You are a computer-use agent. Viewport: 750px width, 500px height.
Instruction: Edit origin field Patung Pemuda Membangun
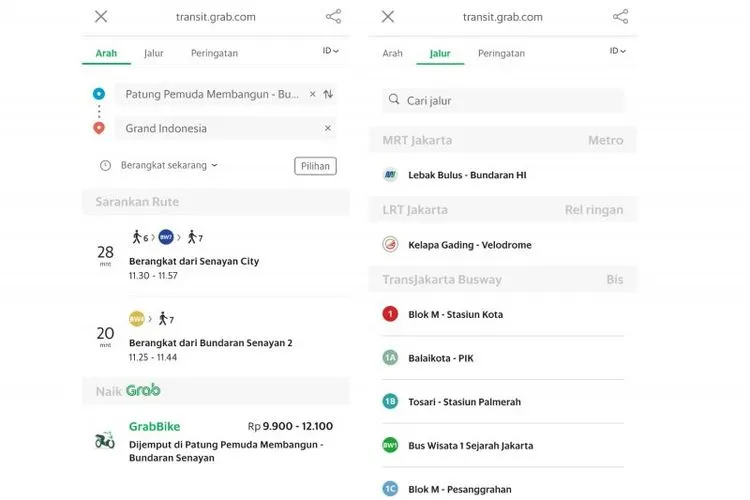pyautogui.click(x=211, y=94)
